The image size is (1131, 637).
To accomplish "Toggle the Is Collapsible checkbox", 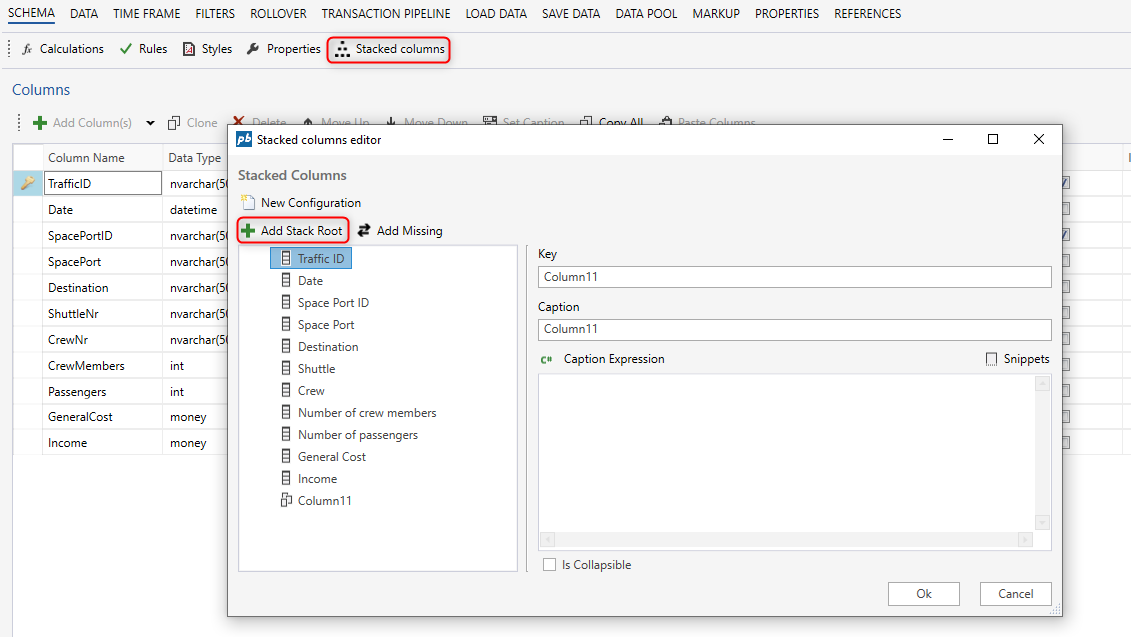I will click(549, 565).
